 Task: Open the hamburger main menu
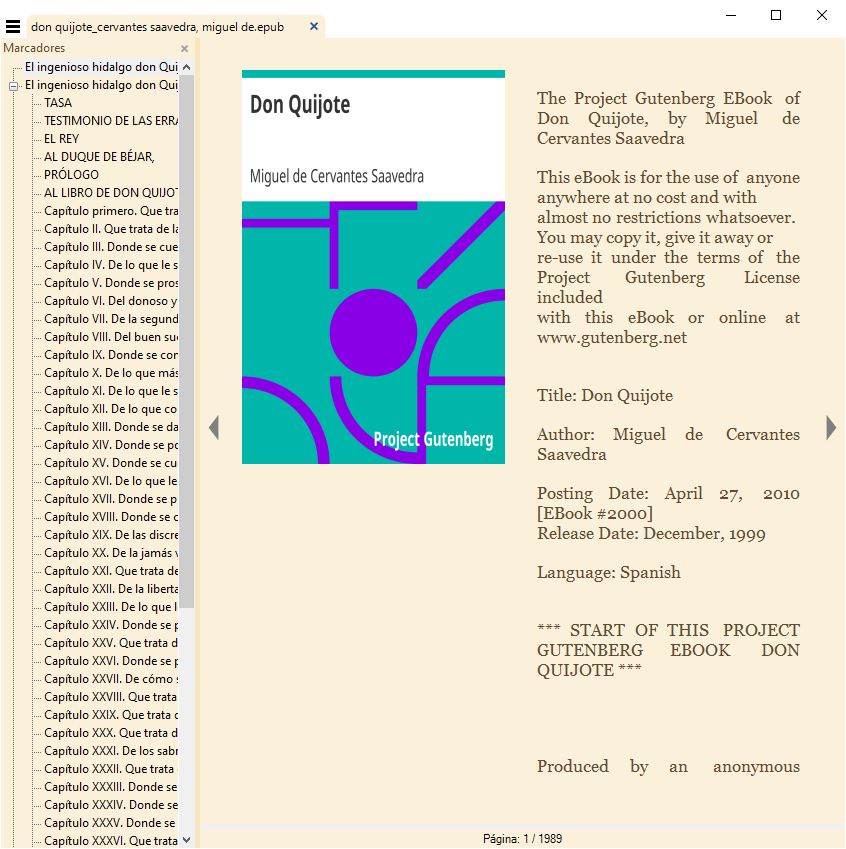(13, 27)
